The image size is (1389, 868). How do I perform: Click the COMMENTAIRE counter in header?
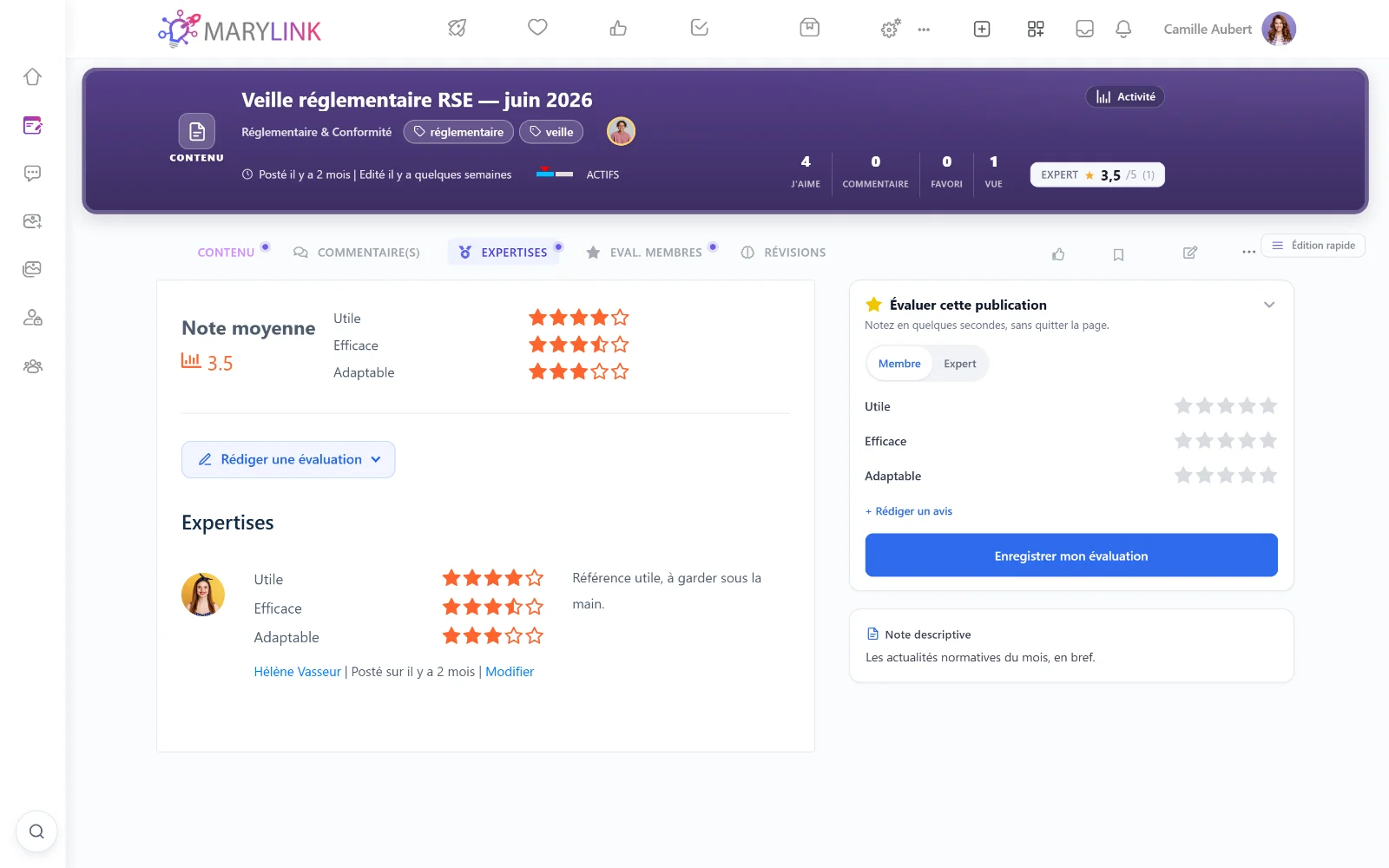coord(875,173)
